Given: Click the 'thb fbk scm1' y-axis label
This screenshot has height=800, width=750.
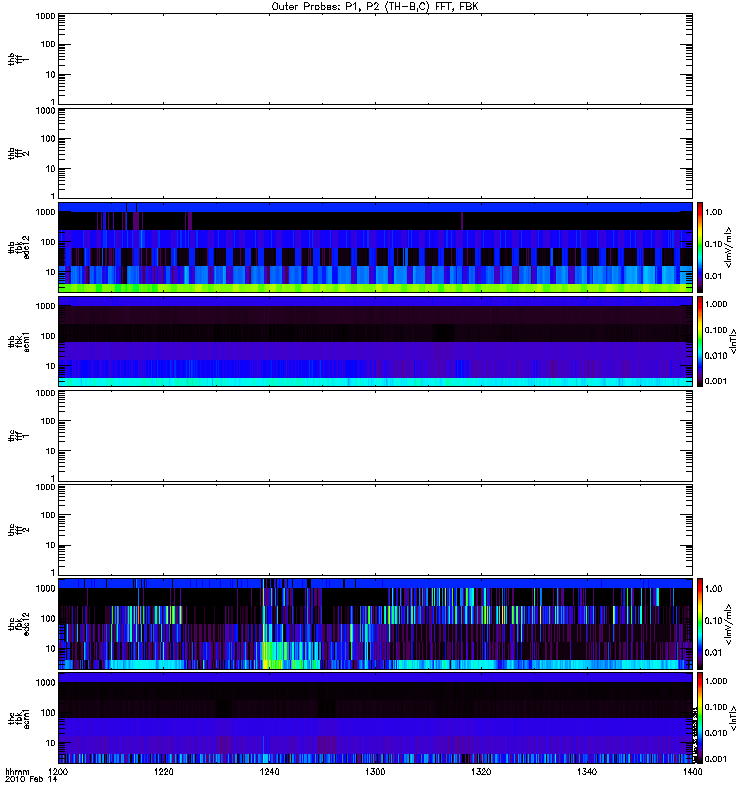Looking at the screenshot, I should (x=19, y=341).
